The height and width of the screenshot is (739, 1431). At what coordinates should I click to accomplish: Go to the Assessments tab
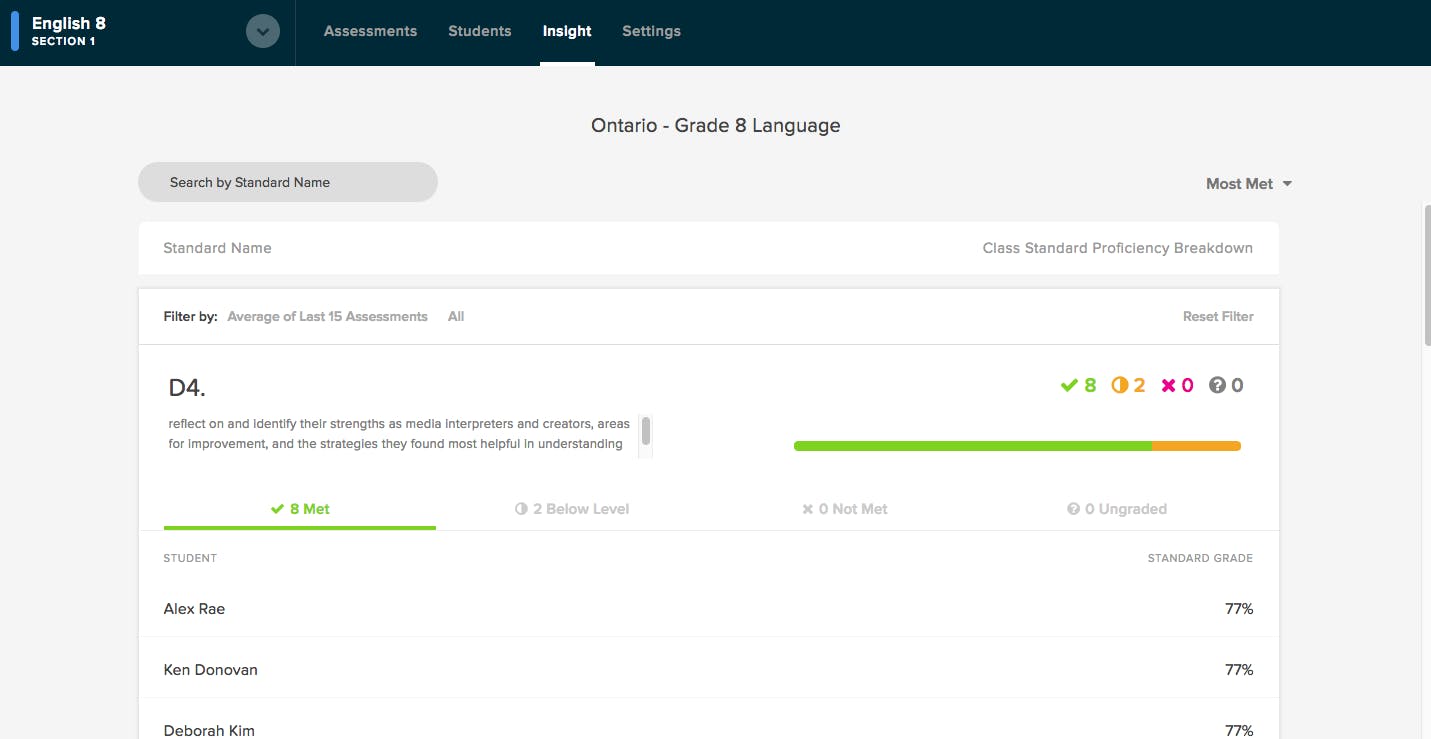click(x=370, y=31)
